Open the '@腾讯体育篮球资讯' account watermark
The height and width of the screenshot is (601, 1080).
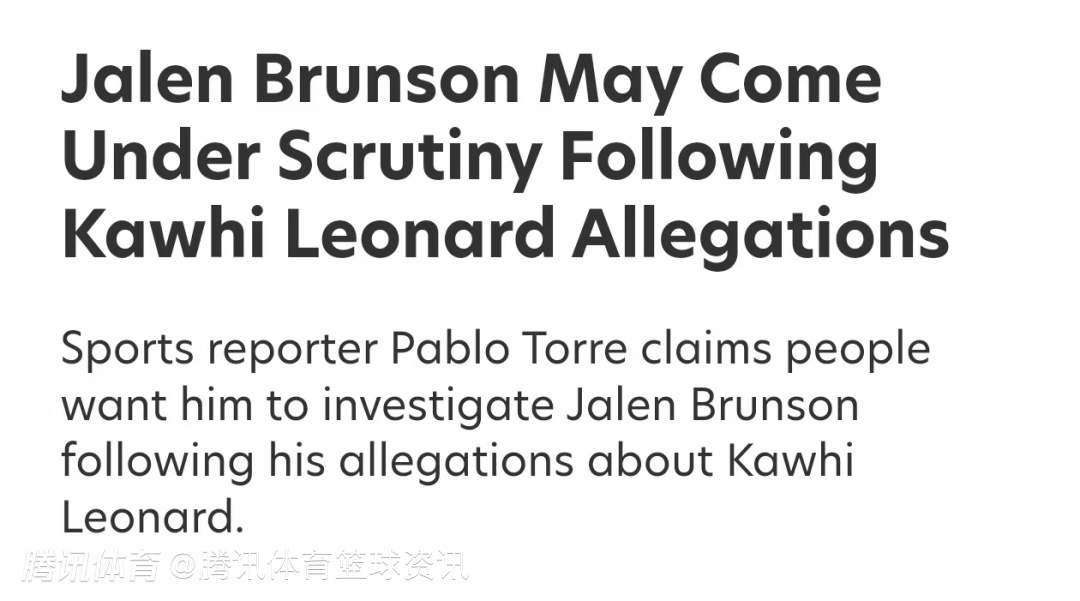tap(318, 567)
